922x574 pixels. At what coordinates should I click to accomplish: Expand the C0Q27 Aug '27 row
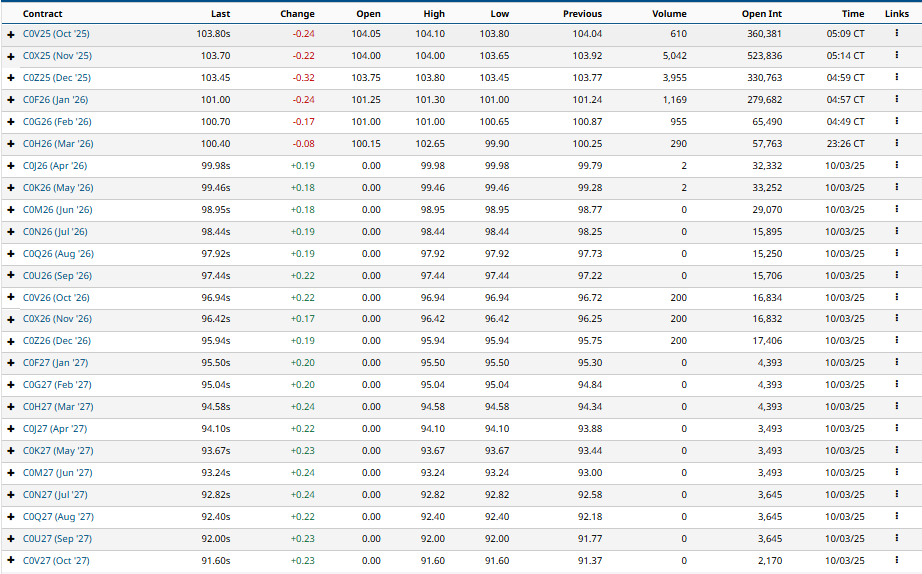[x=11, y=517]
